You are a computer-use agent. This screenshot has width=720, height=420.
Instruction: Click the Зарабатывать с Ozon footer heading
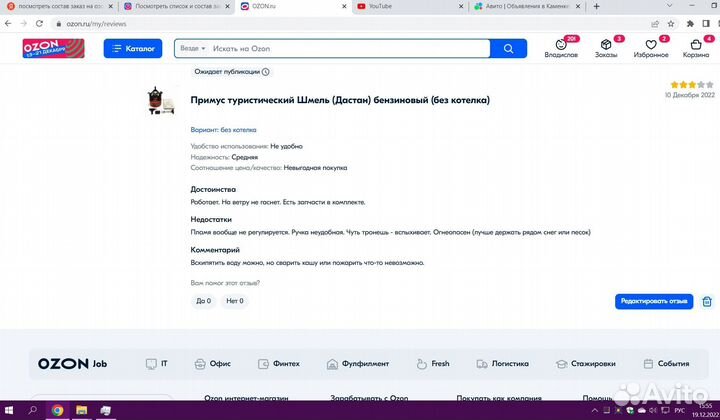point(369,398)
